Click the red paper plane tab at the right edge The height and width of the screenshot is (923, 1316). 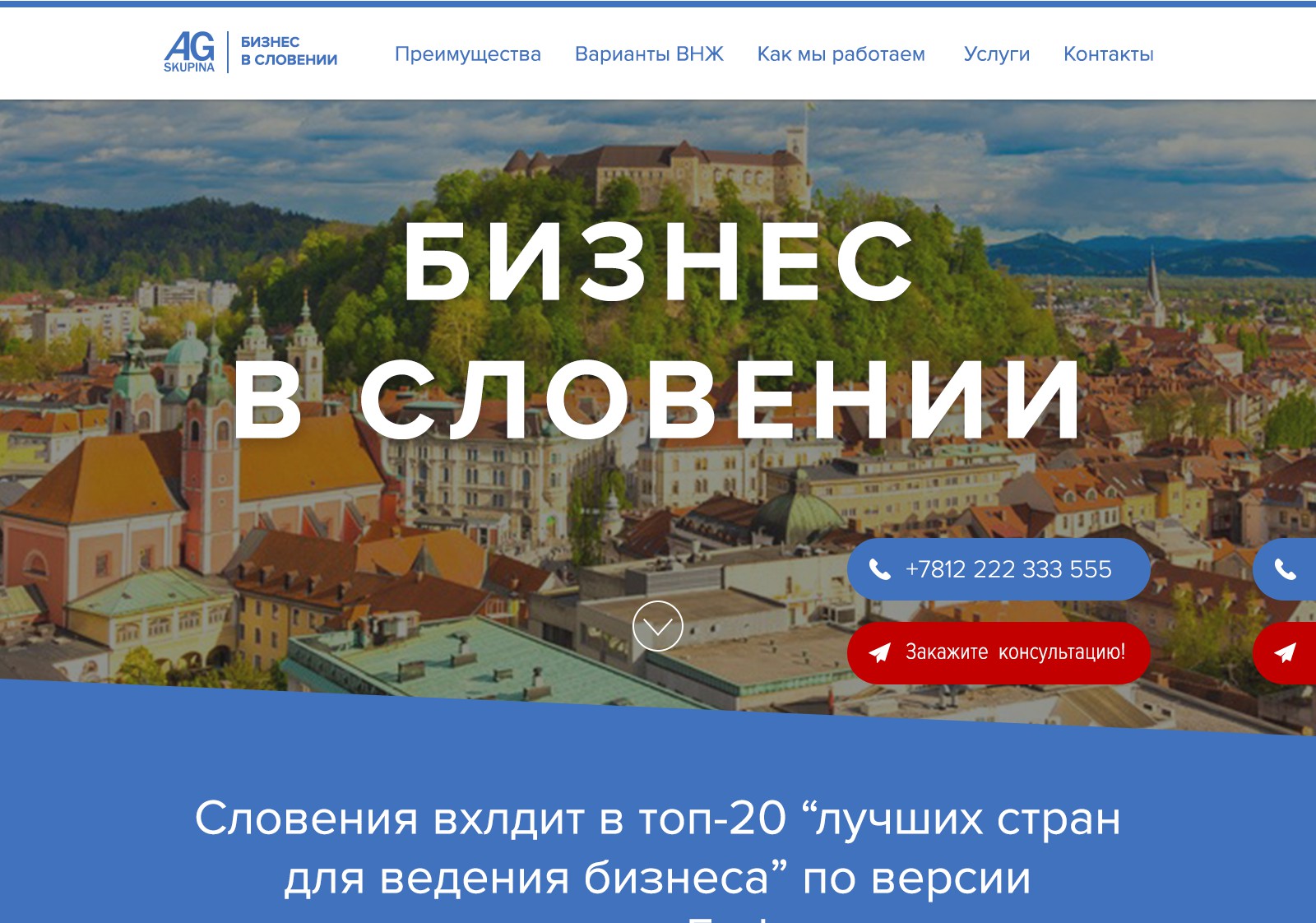1285,653
